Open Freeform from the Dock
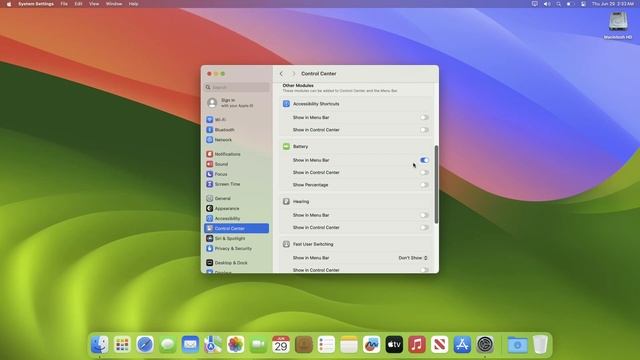640x360 pixels. click(x=371, y=344)
